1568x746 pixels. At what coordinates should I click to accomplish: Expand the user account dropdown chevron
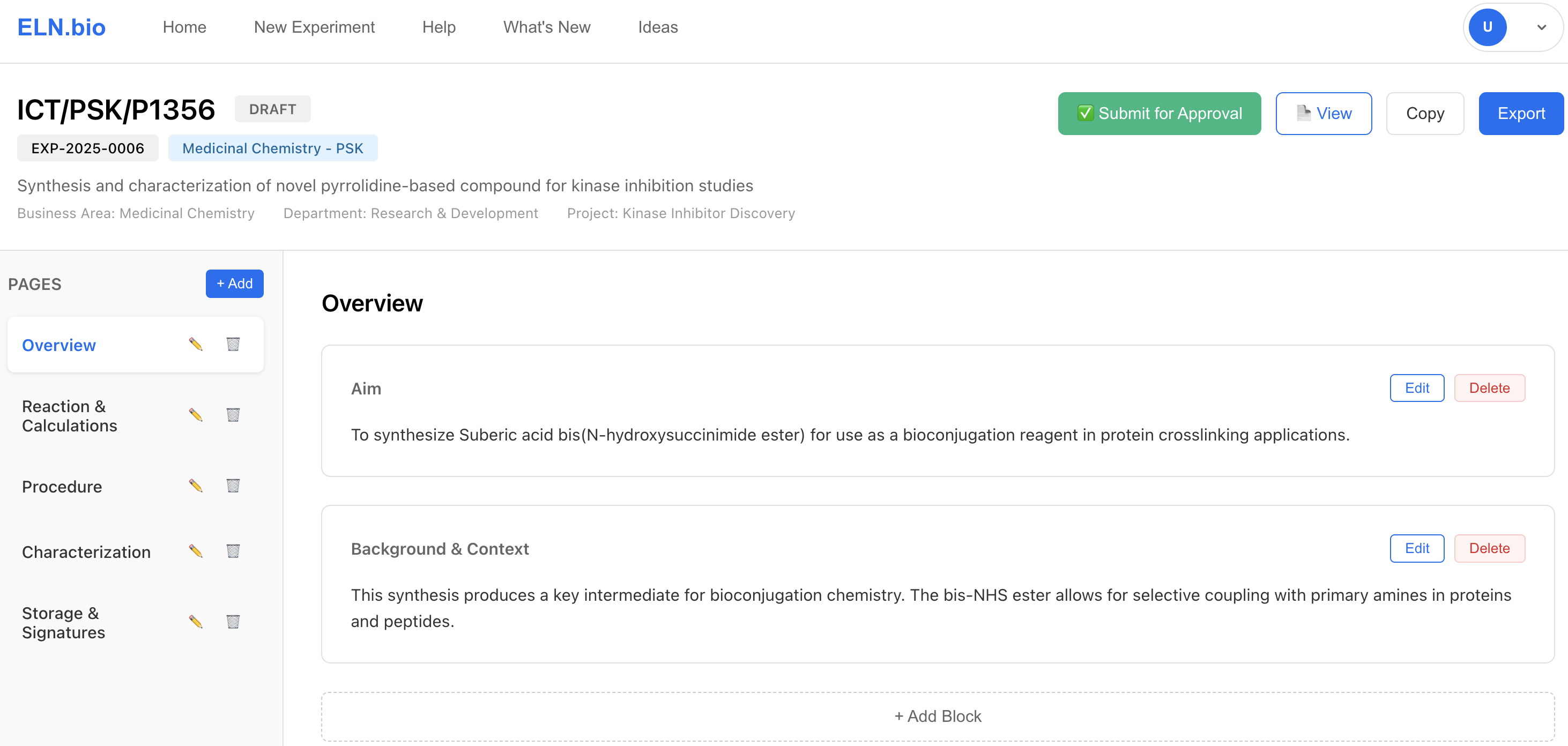coord(1541,27)
